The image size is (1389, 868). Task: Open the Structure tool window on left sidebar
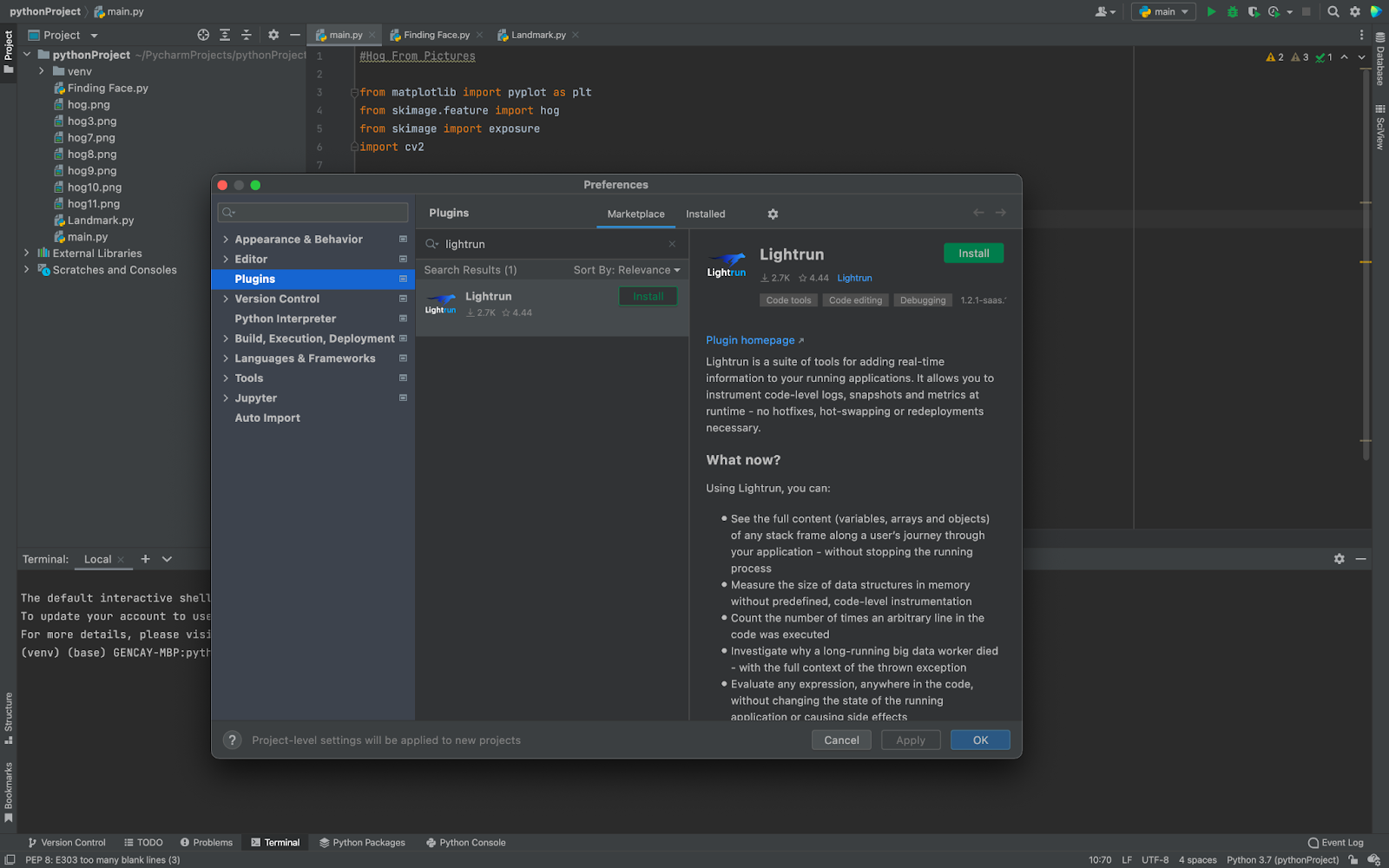tap(9, 718)
